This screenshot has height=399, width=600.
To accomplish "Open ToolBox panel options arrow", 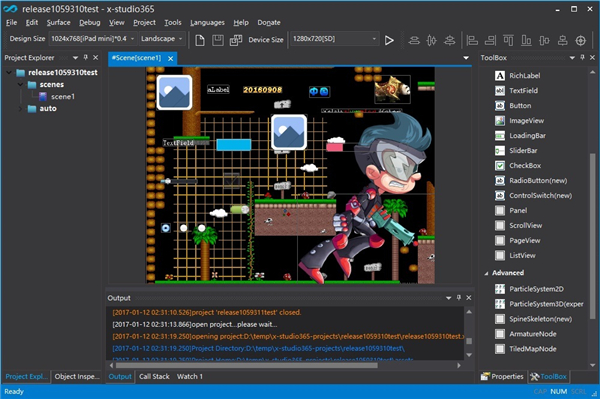I will coord(572,58).
